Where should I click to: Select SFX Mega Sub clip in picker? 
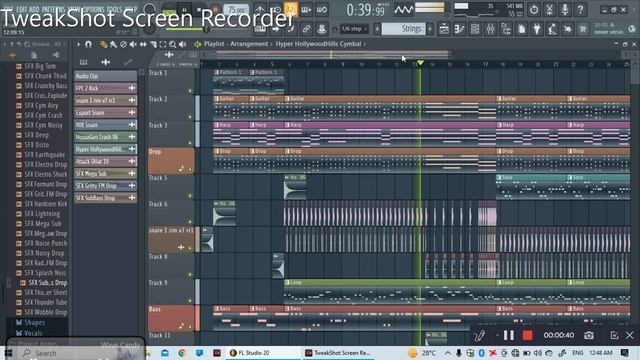(105, 173)
